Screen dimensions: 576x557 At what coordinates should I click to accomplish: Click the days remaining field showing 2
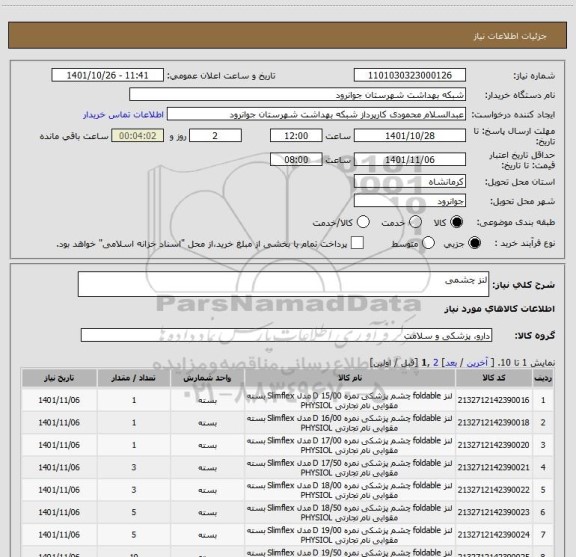(215, 135)
